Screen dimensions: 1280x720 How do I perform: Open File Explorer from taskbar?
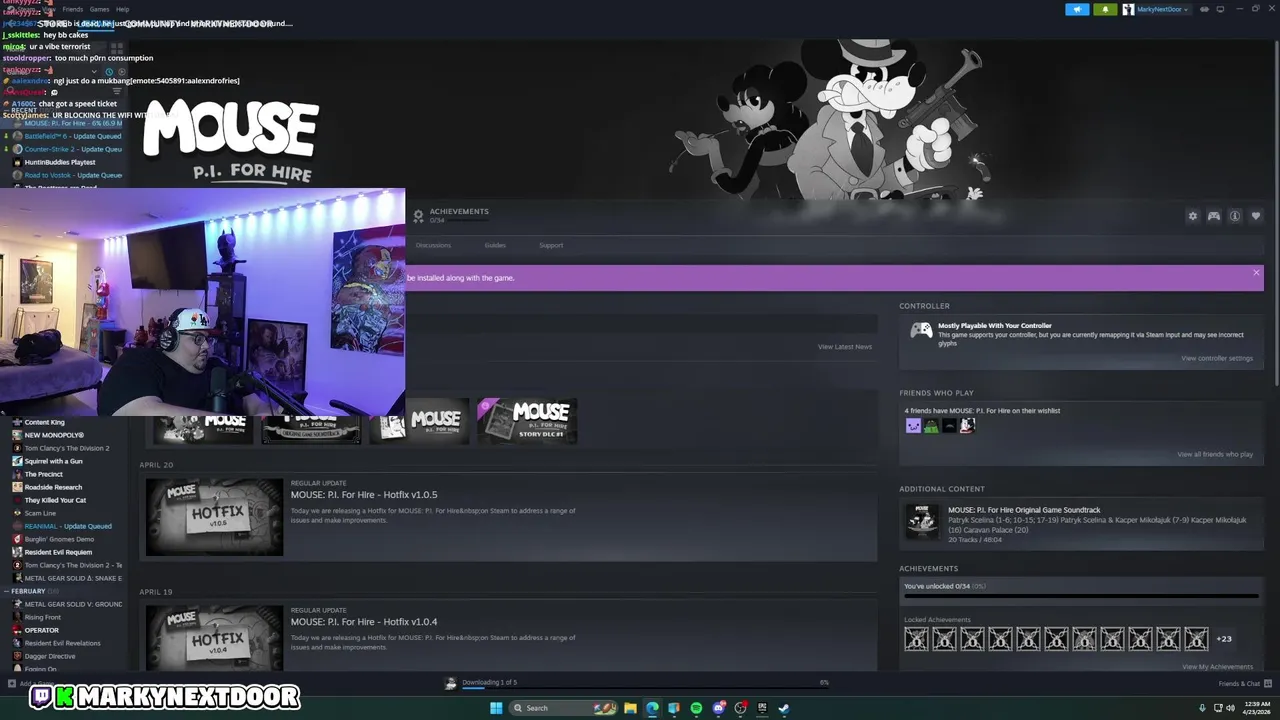tap(630, 708)
